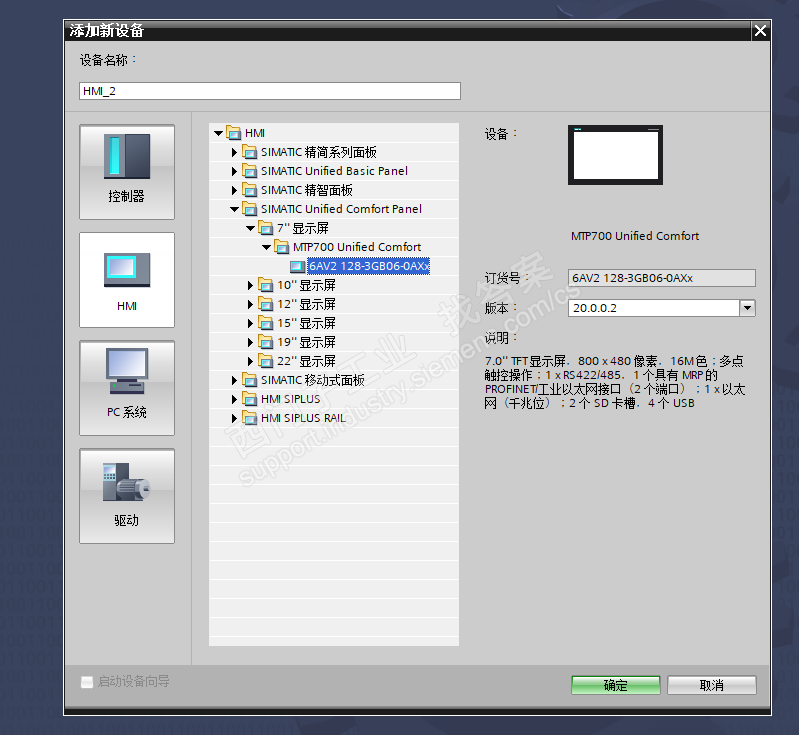Select the HMI device category button
This screenshot has height=735, width=799.
(x=127, y=280)
